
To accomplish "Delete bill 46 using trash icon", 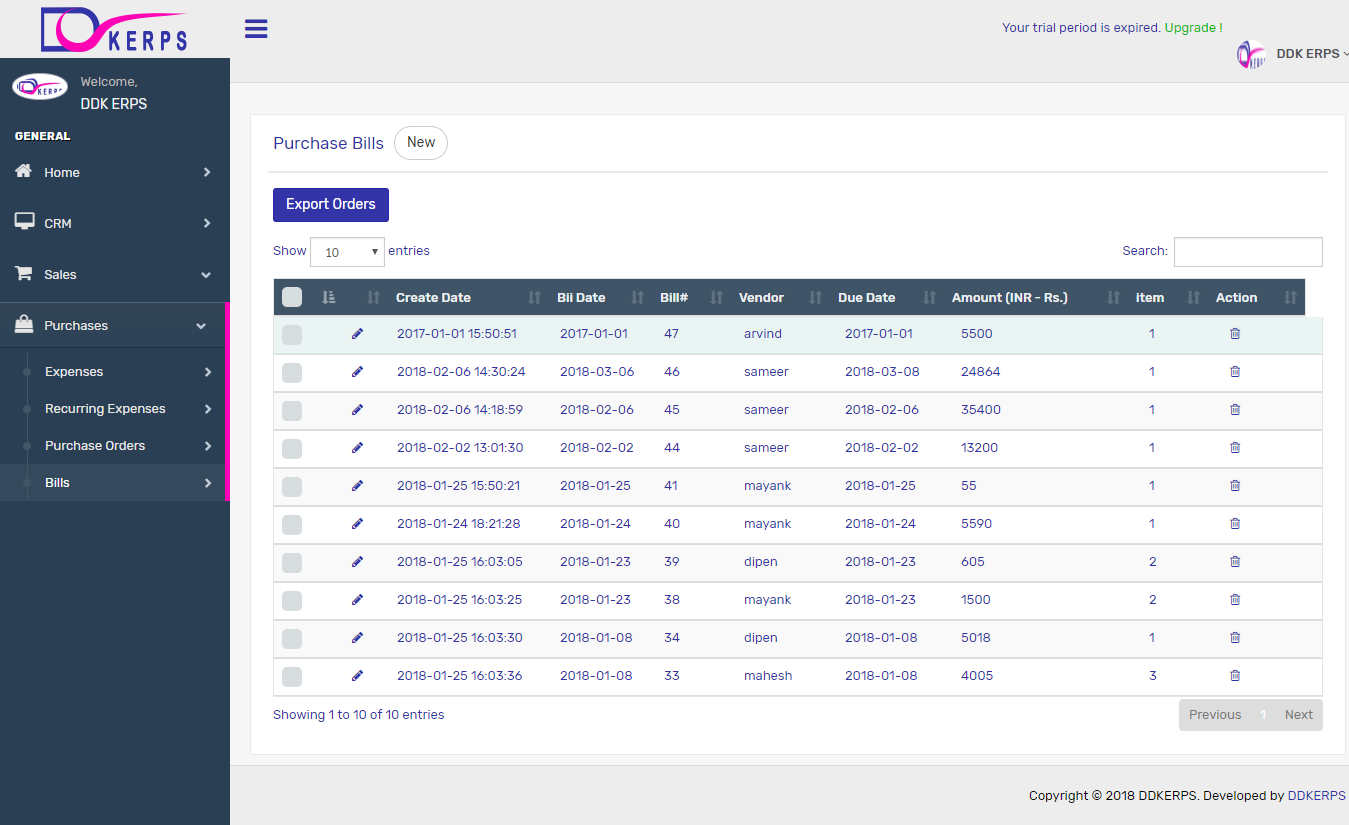I will tap(1235, 372).
